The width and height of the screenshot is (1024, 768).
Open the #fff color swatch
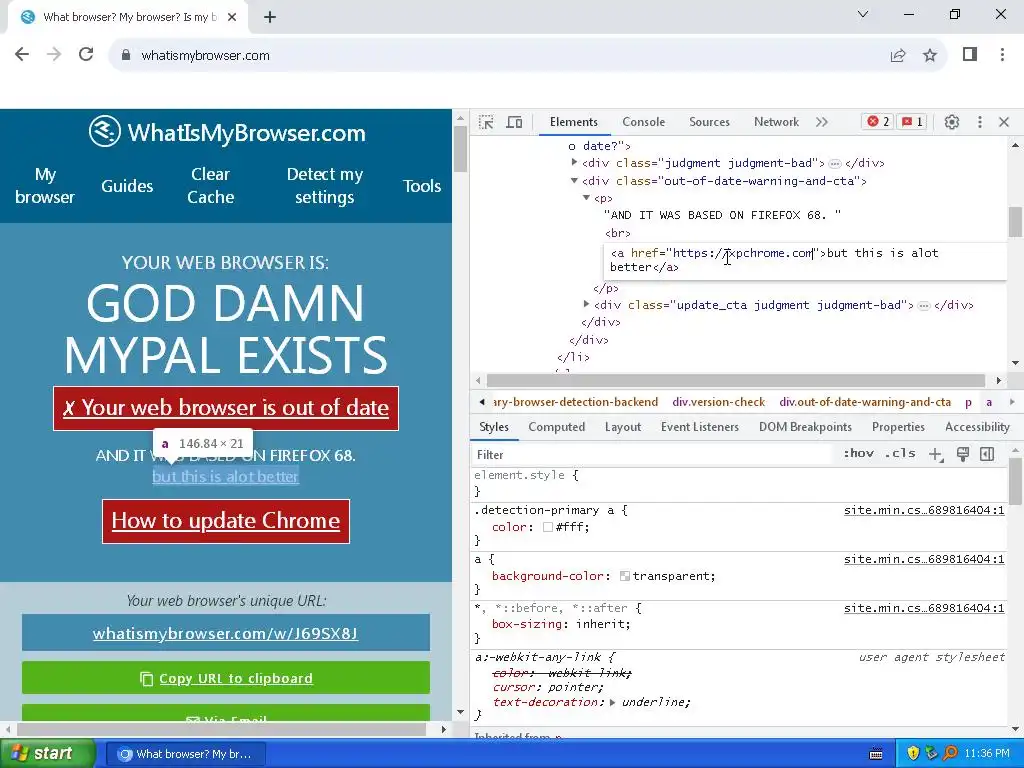548,527
